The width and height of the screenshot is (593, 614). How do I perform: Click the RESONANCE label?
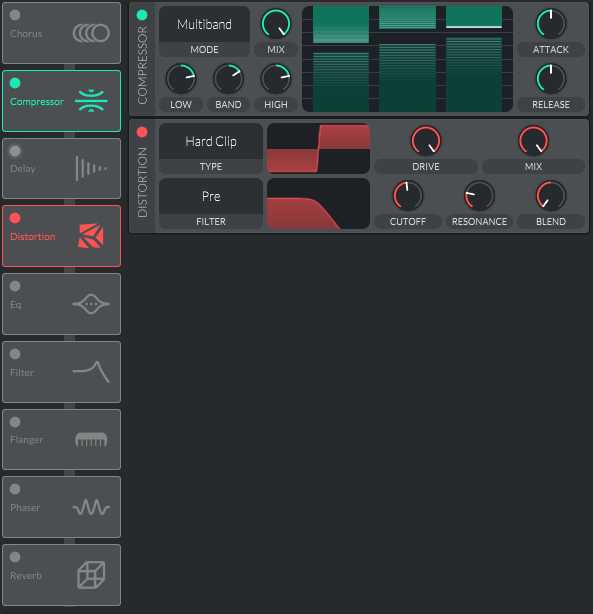pos(479,222)
